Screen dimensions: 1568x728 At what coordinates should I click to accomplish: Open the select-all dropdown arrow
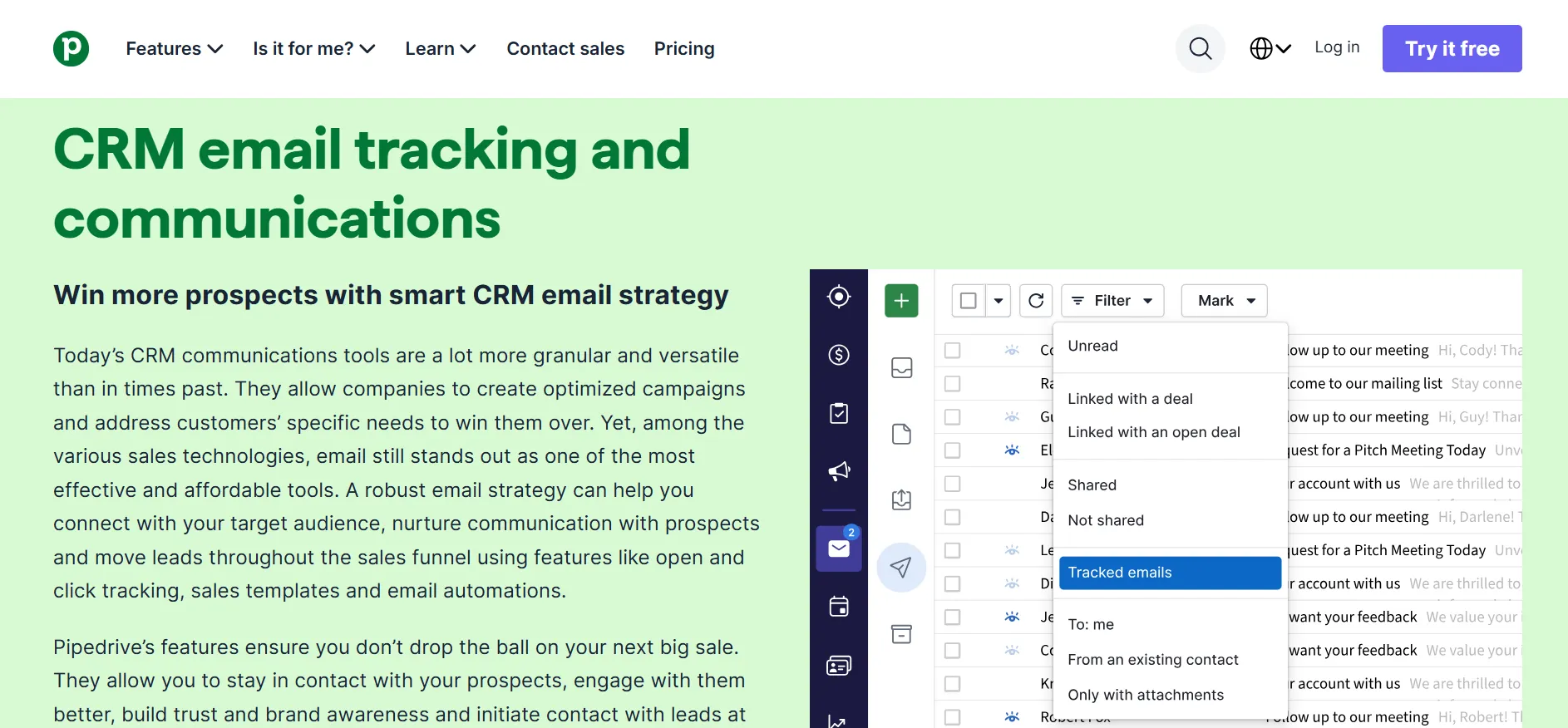998,301
